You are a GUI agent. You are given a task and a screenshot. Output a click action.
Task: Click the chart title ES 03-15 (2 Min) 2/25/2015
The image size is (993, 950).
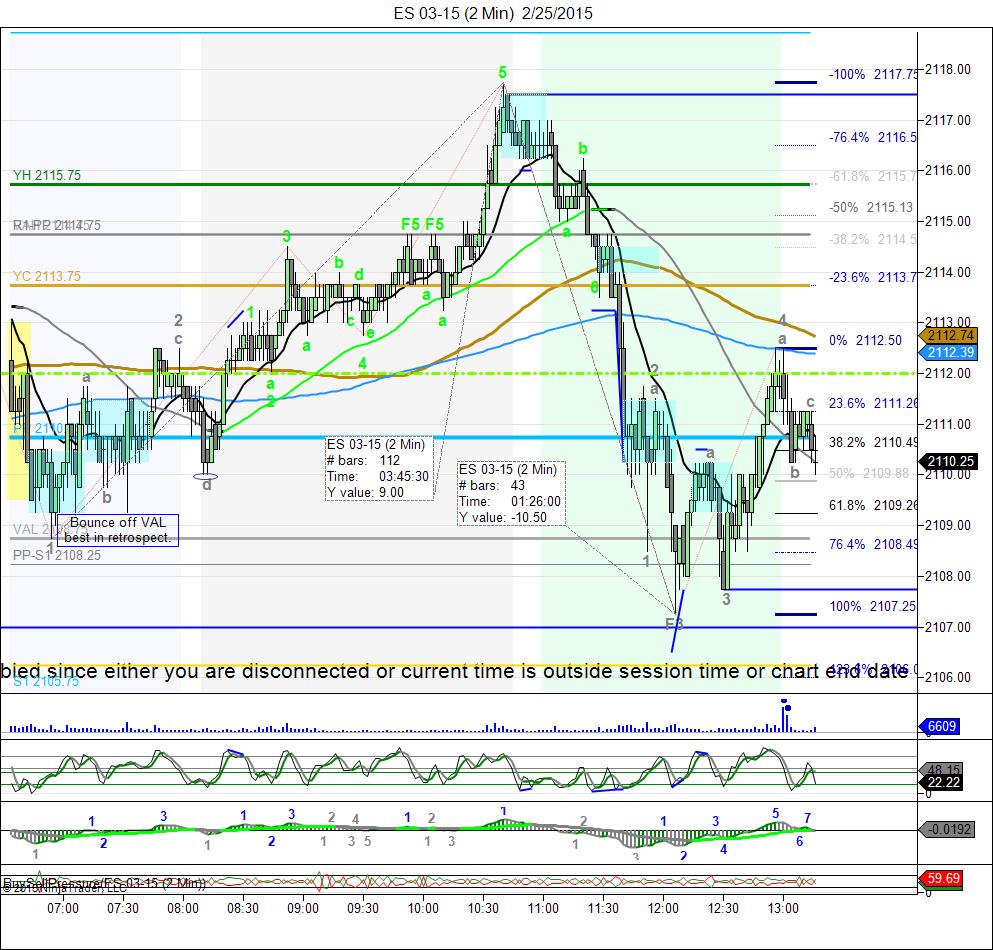493,13
